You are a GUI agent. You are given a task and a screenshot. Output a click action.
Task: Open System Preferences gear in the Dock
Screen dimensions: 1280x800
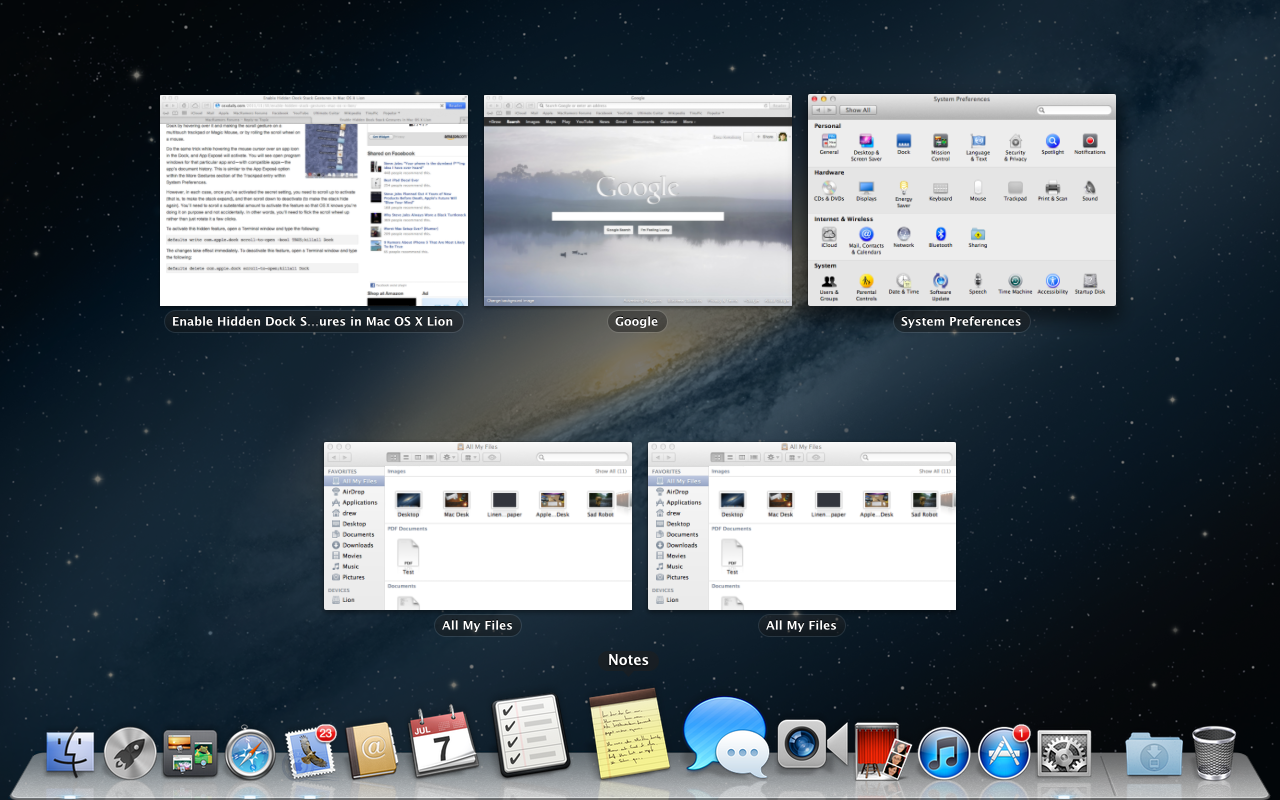click(x=1064, y=753)
